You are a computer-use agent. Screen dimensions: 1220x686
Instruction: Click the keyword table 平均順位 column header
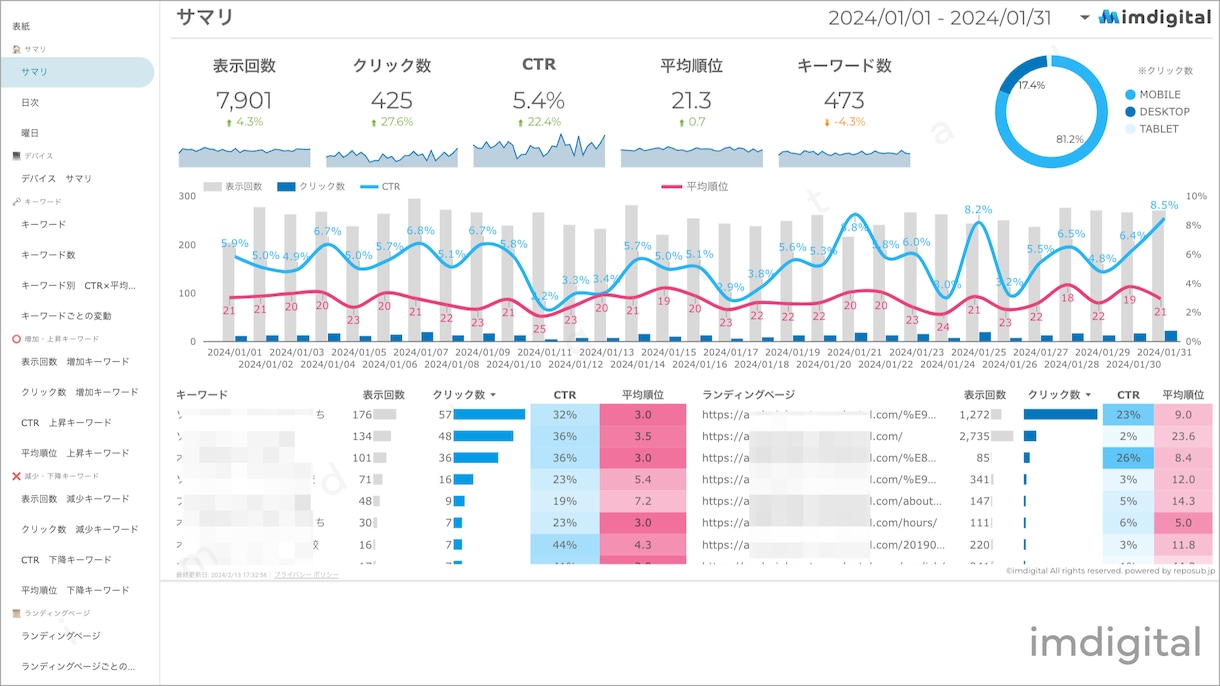pos(643,395)
